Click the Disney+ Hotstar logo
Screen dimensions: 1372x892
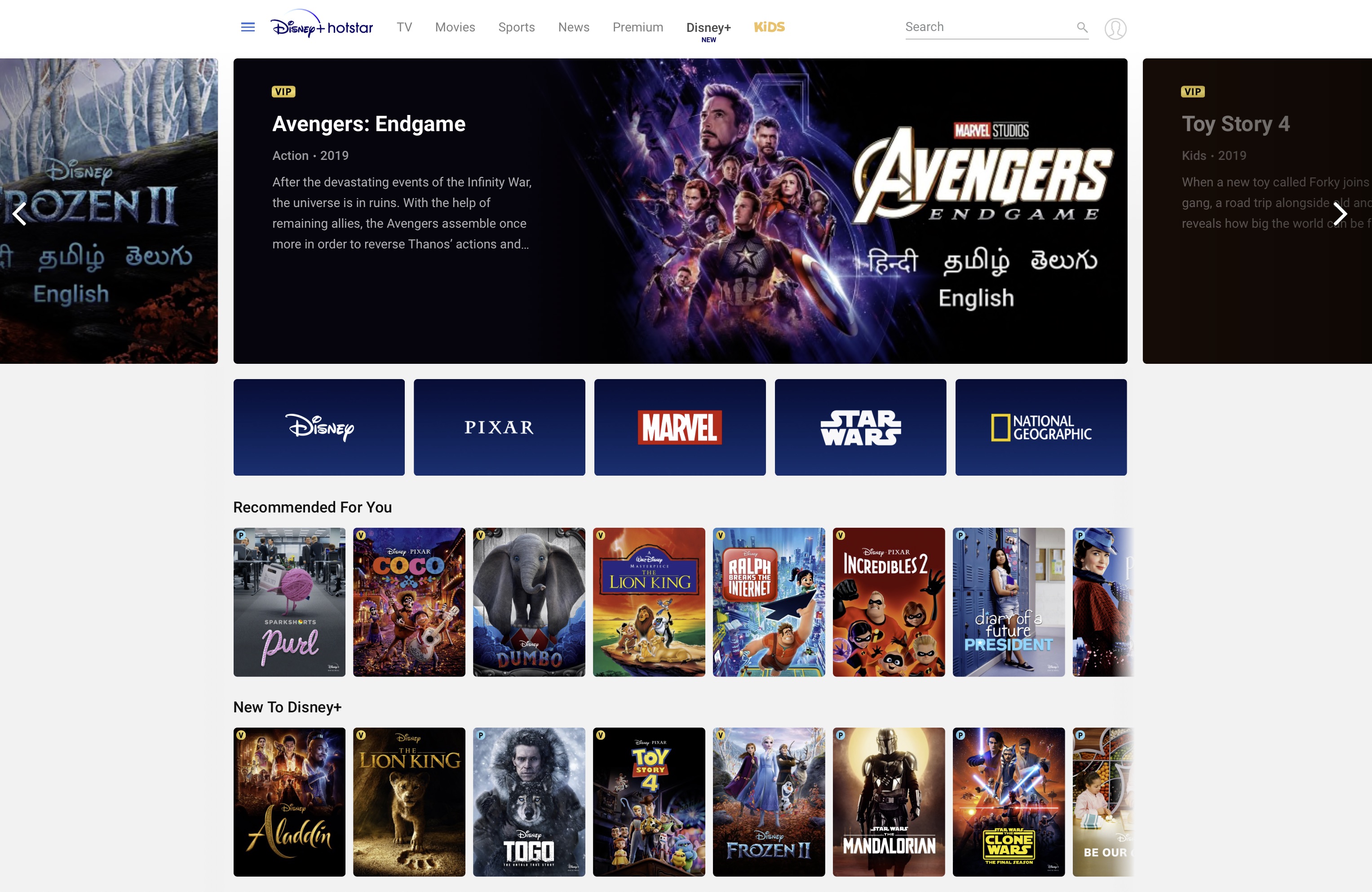point(322,25)
